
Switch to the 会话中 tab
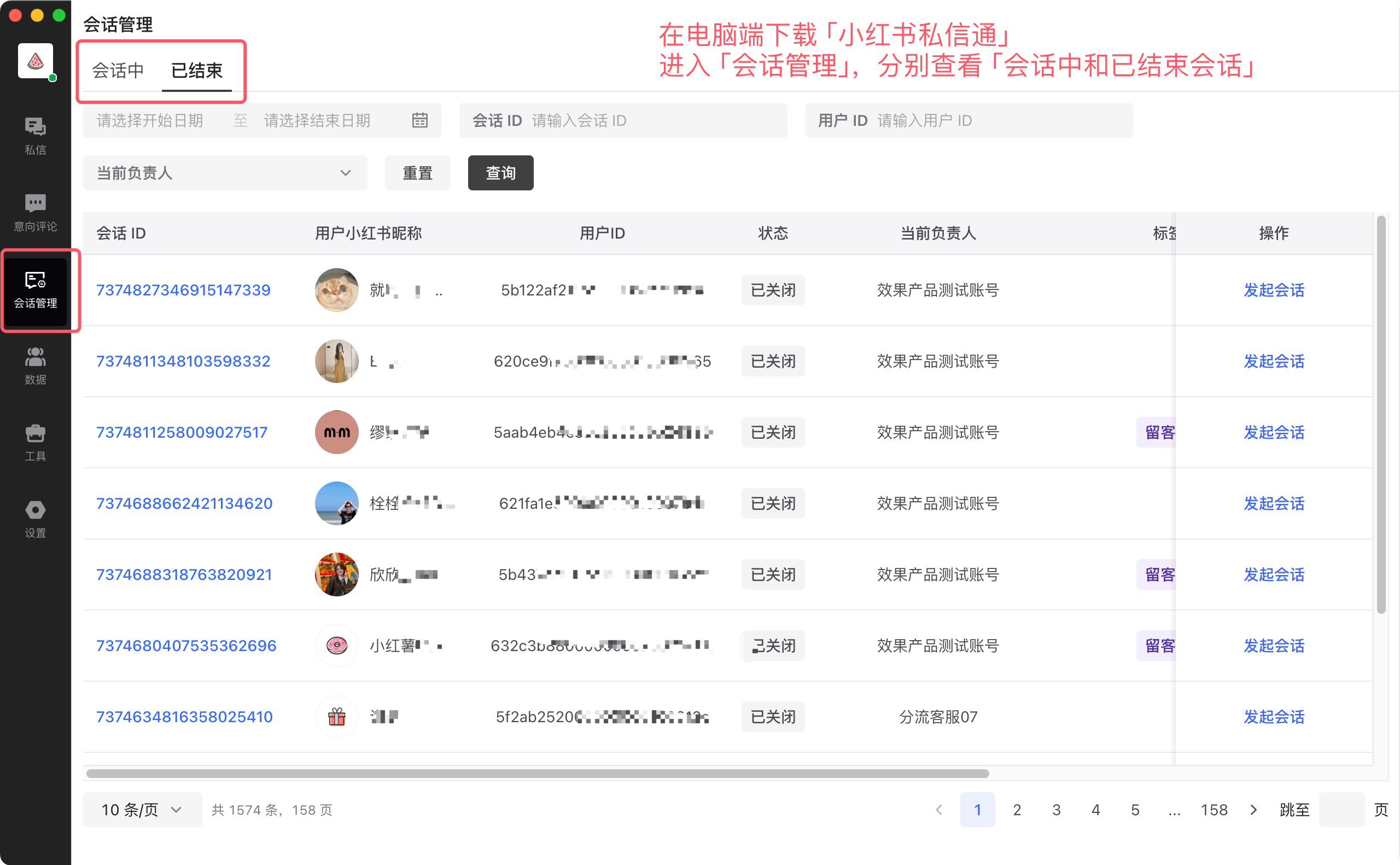point(118,71)
